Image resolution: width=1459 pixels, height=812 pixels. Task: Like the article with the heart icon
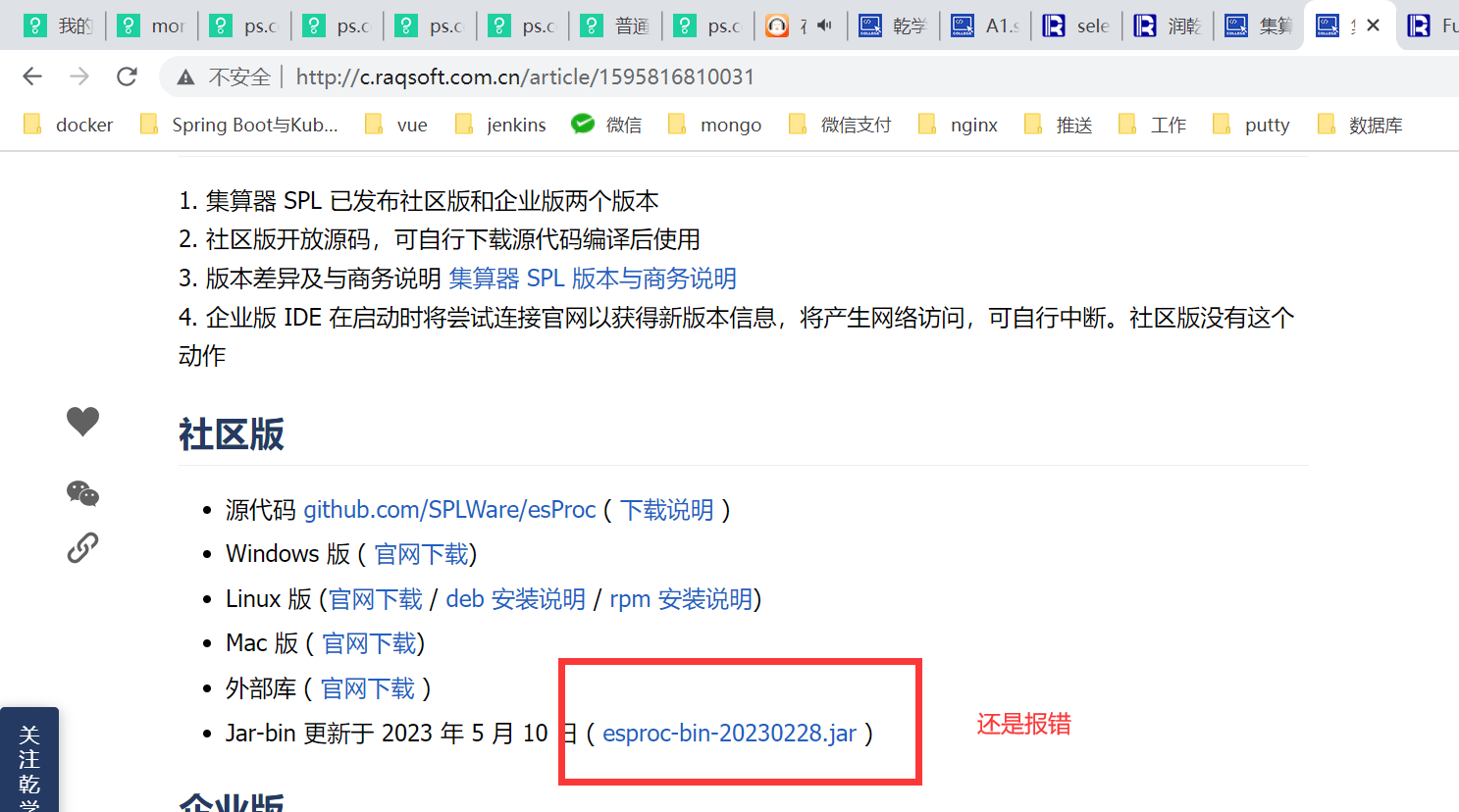82,421
